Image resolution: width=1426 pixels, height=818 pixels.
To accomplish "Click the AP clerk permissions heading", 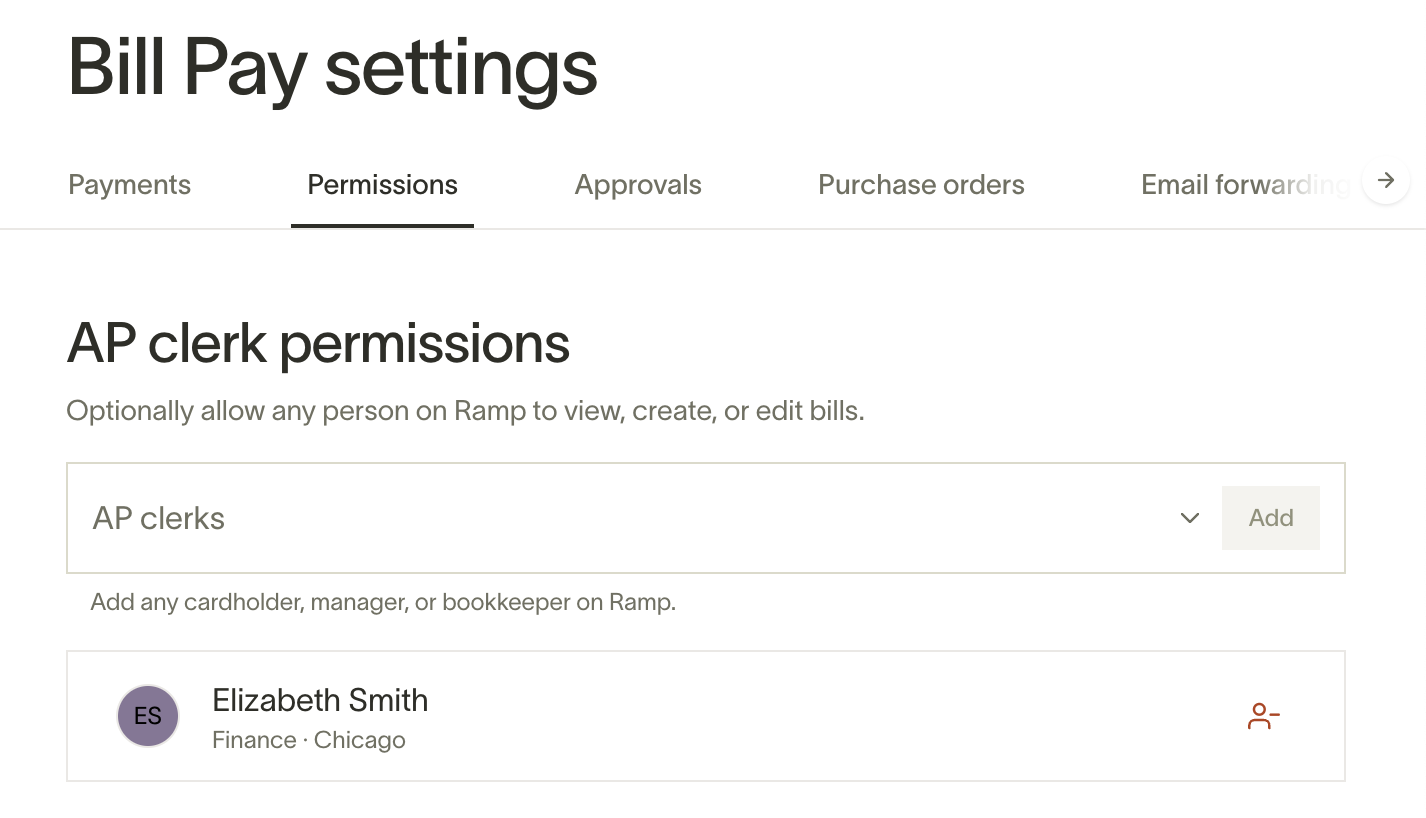I will [x=318, y=344].
